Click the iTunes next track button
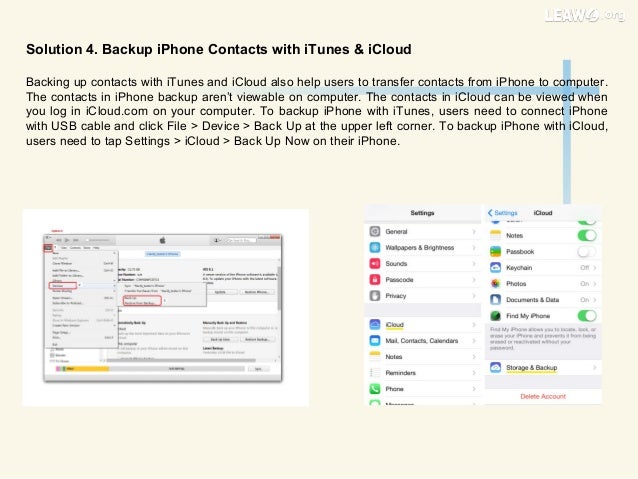This screenshot has height=479, width=638. pyautogui.click(x=76, y=240)
